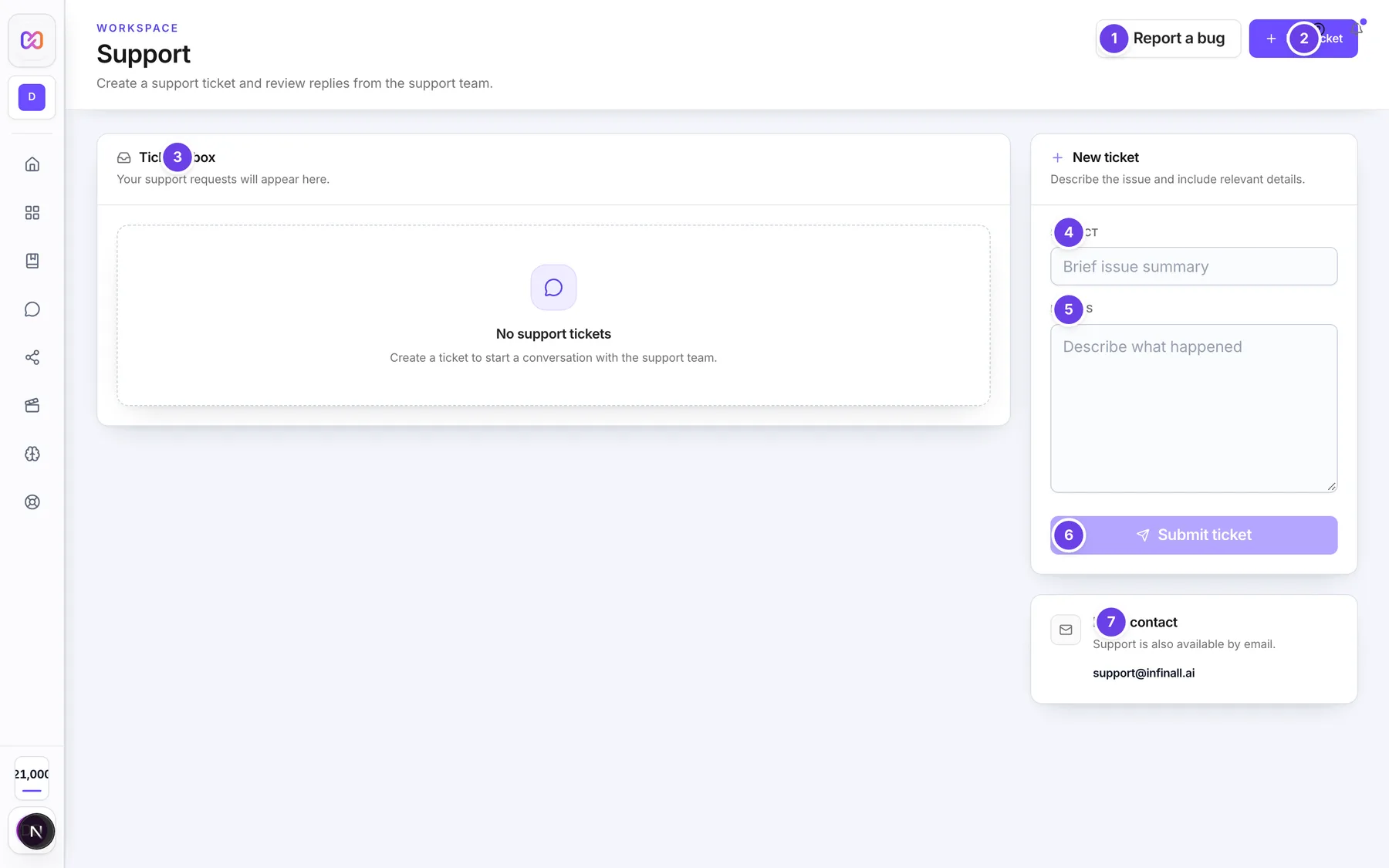Click the inbox tray icon in ticket panel

tap(123, 157)
